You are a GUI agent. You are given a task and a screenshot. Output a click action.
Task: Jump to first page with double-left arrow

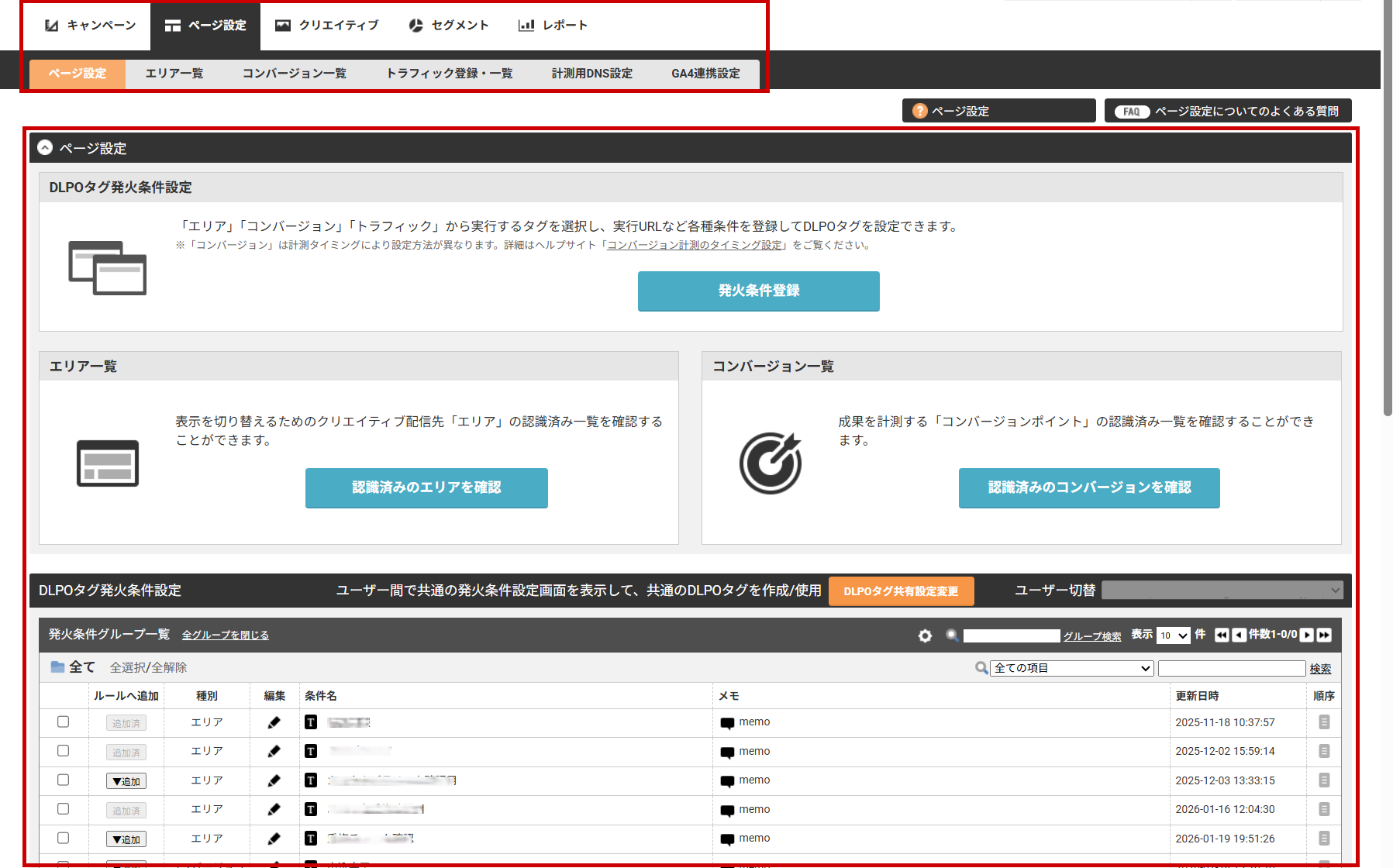[1222, 635]
